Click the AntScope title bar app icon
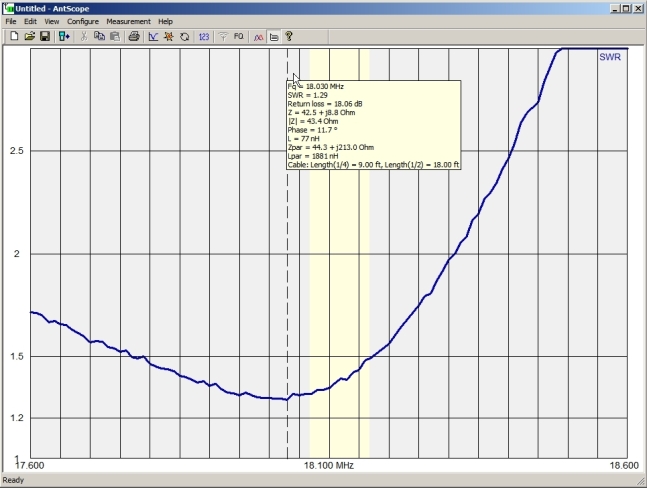 (x=8, y=8)
